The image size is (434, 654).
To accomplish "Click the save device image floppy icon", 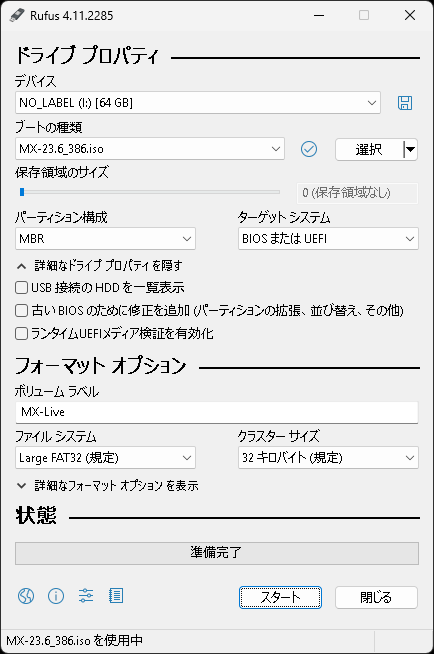I will pos(404,103).
